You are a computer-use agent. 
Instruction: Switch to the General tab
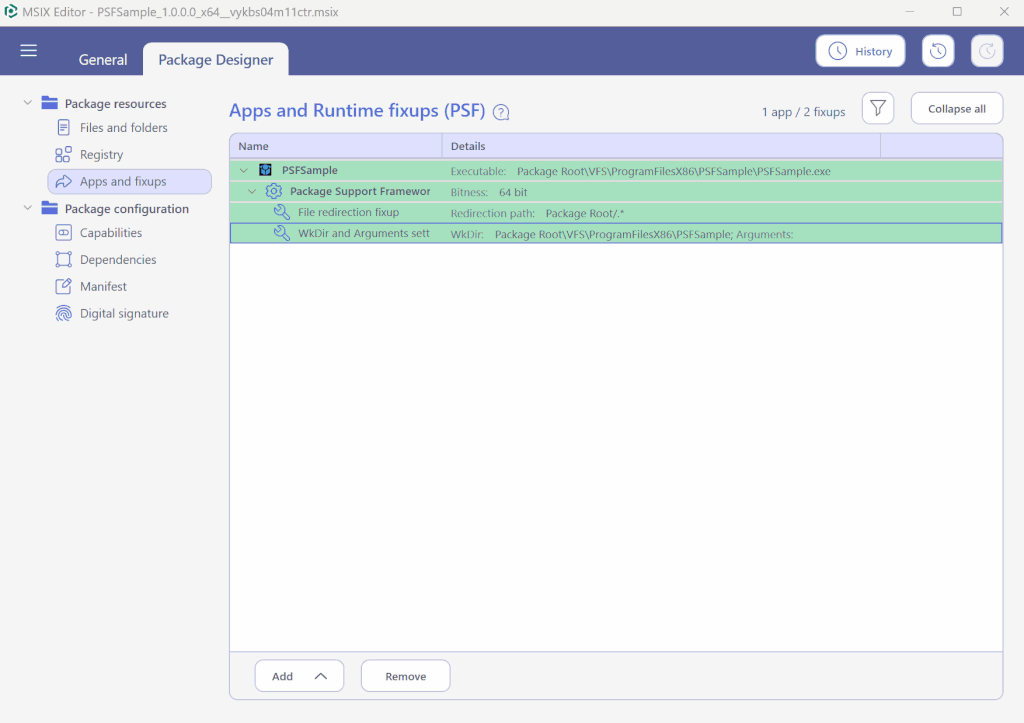coord(103,59)
